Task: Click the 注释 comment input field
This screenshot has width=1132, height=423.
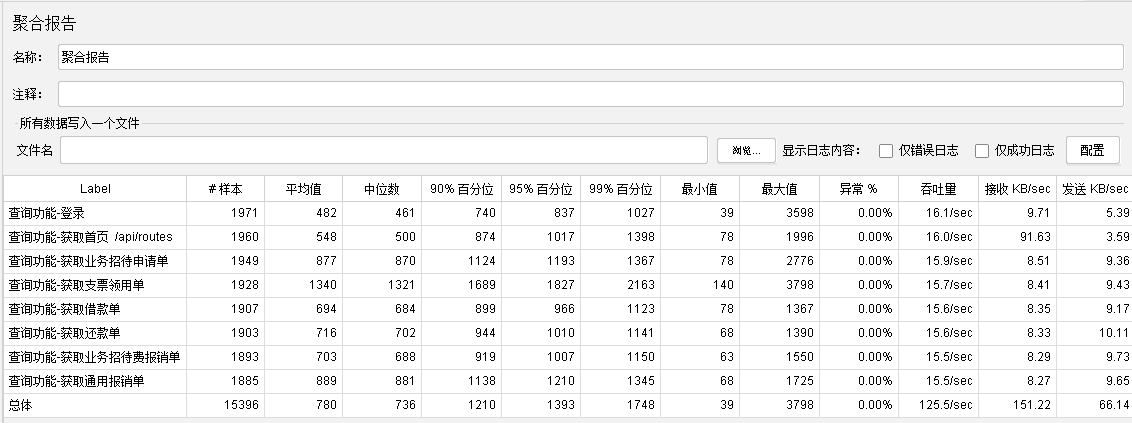Action: tap(590, 94)
